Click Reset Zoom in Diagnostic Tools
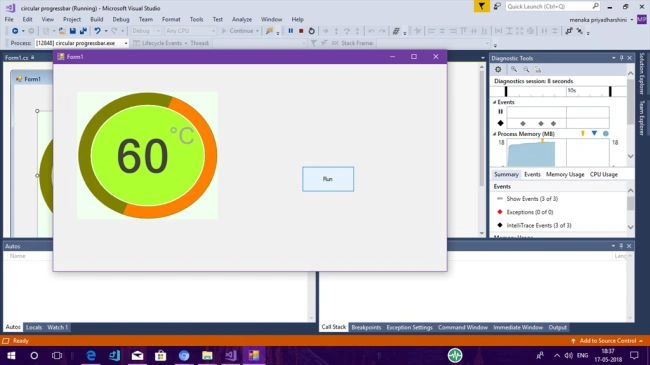The image size is (650, 365). click(x=538, y=69)
